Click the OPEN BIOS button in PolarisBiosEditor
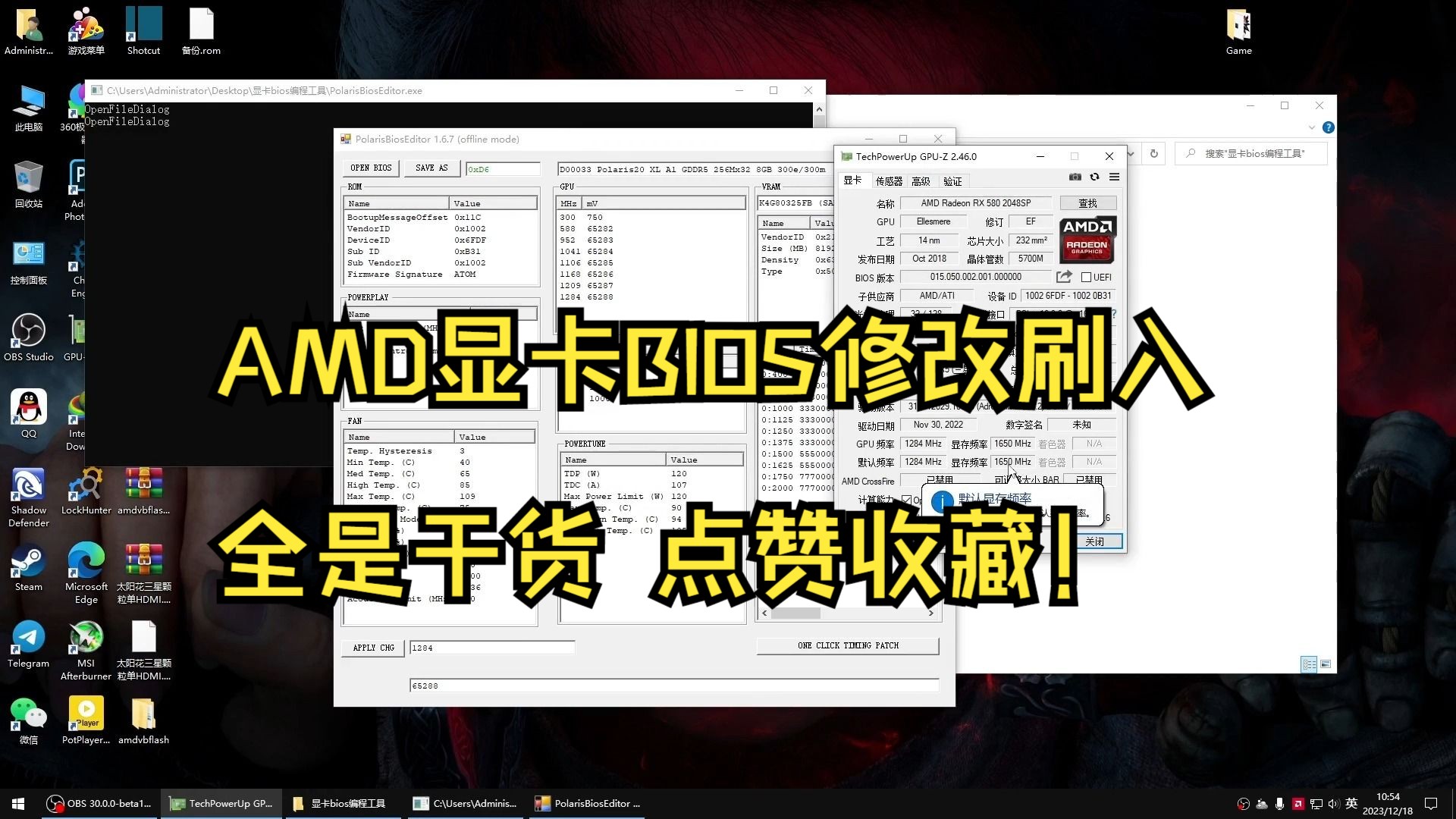Viewport: 1456px width, 819px height. [371, 168]
